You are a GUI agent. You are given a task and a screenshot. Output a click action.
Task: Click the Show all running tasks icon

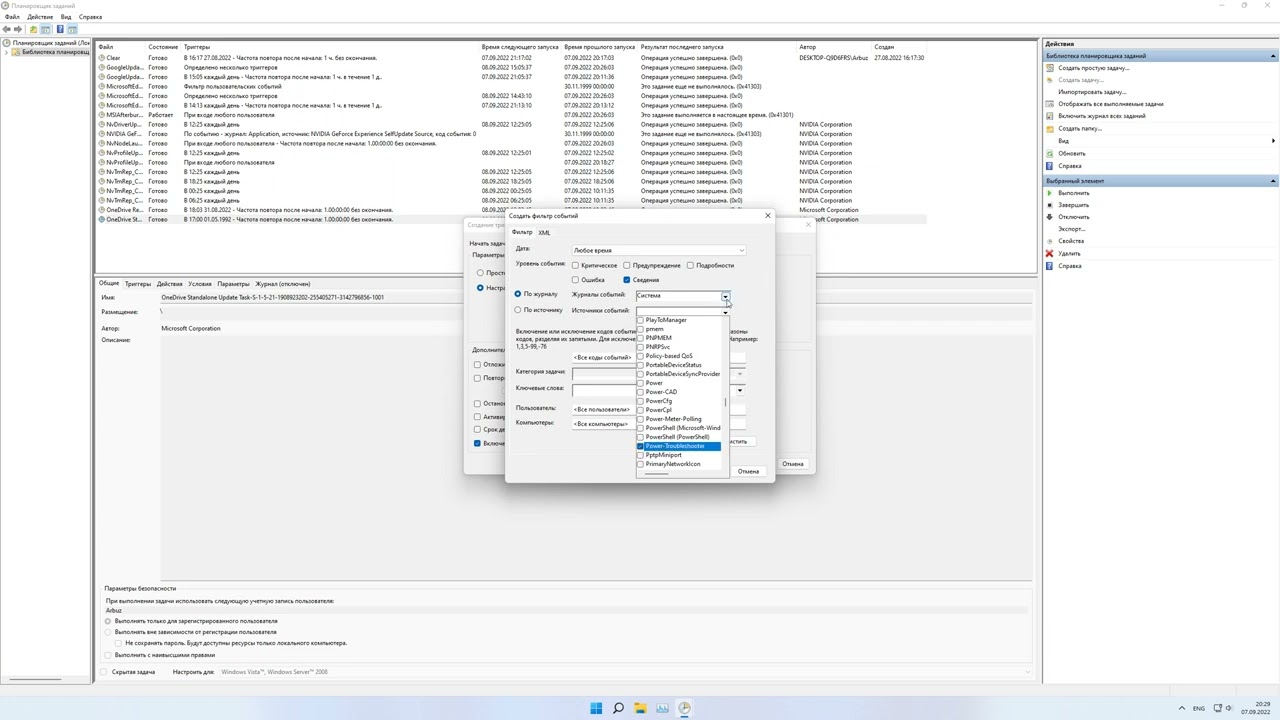click(1050, 104)
